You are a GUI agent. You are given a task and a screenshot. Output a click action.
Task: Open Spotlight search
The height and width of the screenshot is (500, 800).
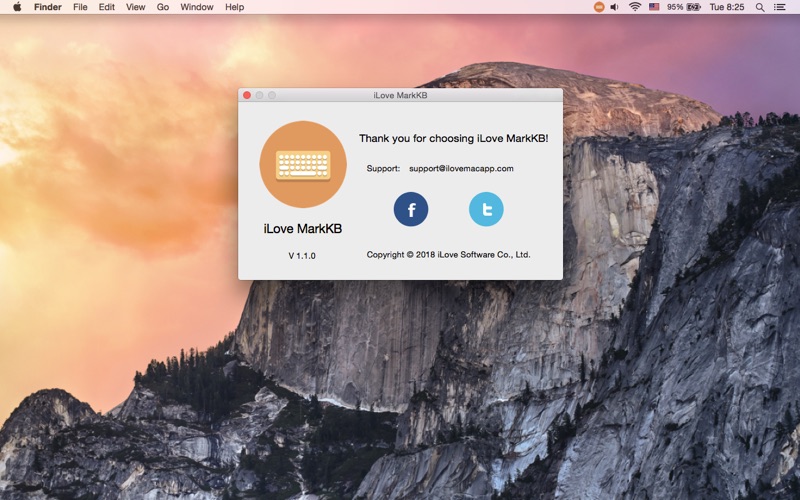tap(760, 7)
